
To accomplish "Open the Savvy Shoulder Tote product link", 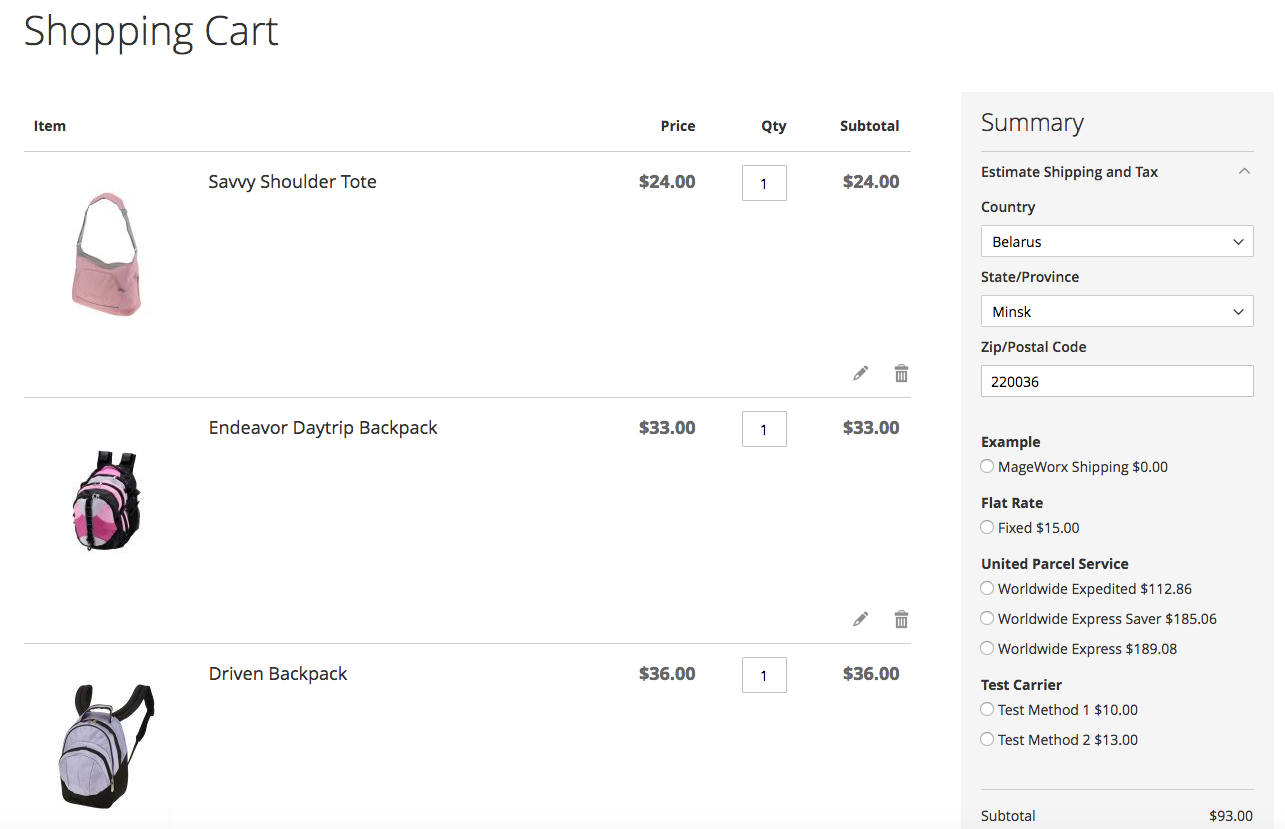I will pyautogui.click(x=292, y=182).
